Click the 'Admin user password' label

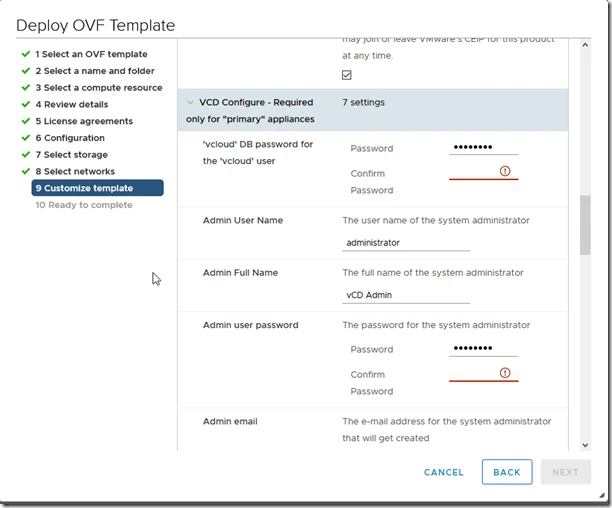251,325
